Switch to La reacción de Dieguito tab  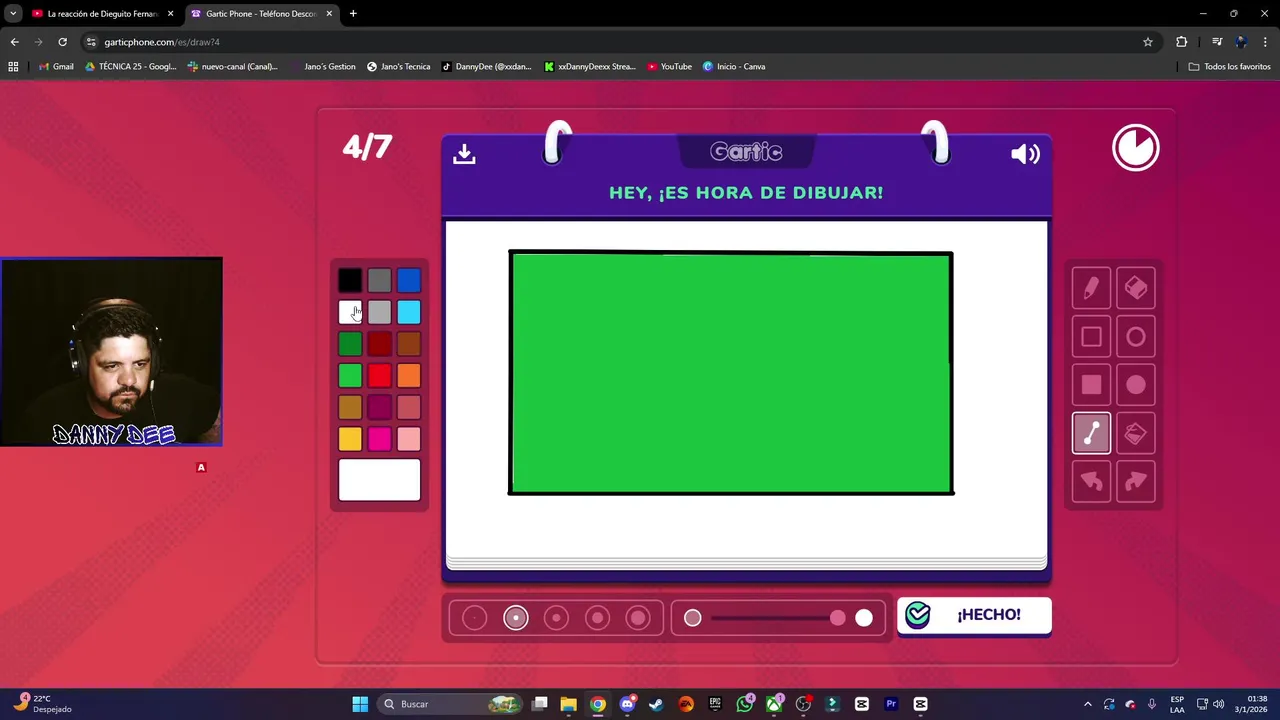(103, 14)
